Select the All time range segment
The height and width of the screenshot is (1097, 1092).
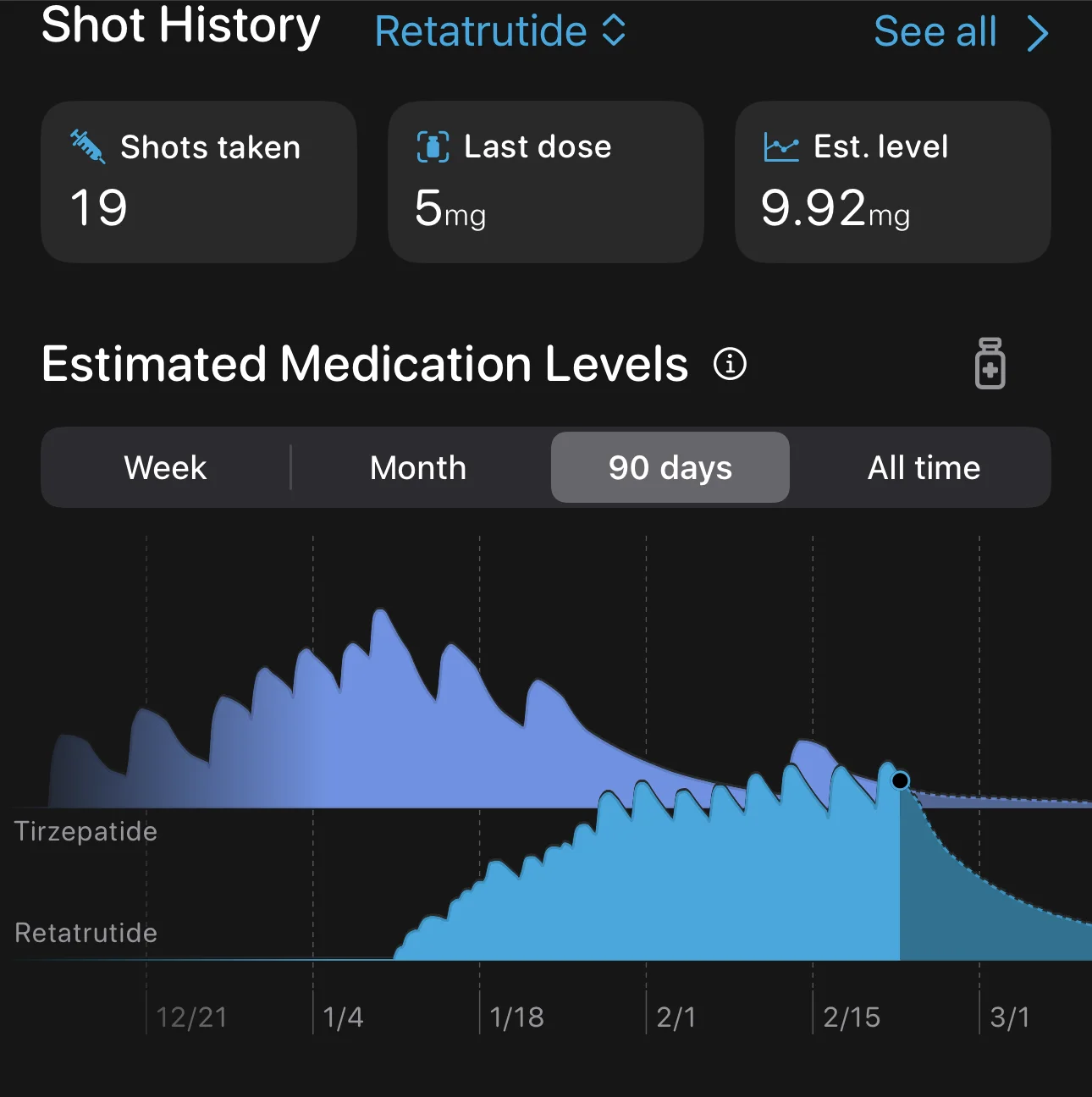click(924, 467)
